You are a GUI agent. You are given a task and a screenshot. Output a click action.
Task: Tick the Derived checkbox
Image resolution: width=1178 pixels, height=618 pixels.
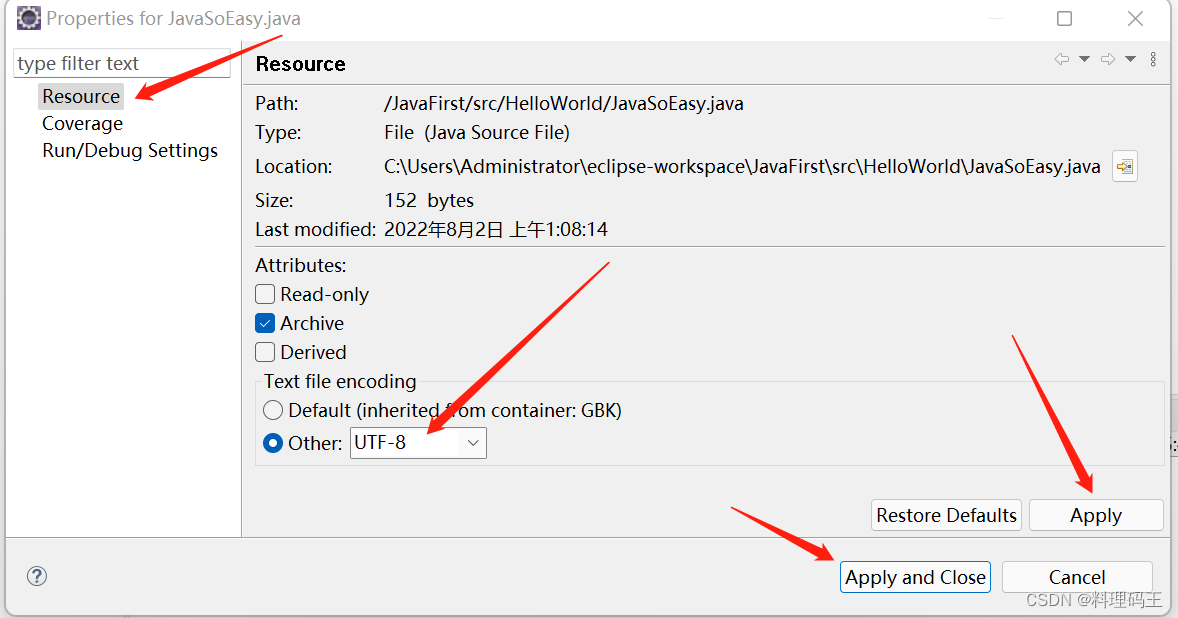click(x=265, y=352)
